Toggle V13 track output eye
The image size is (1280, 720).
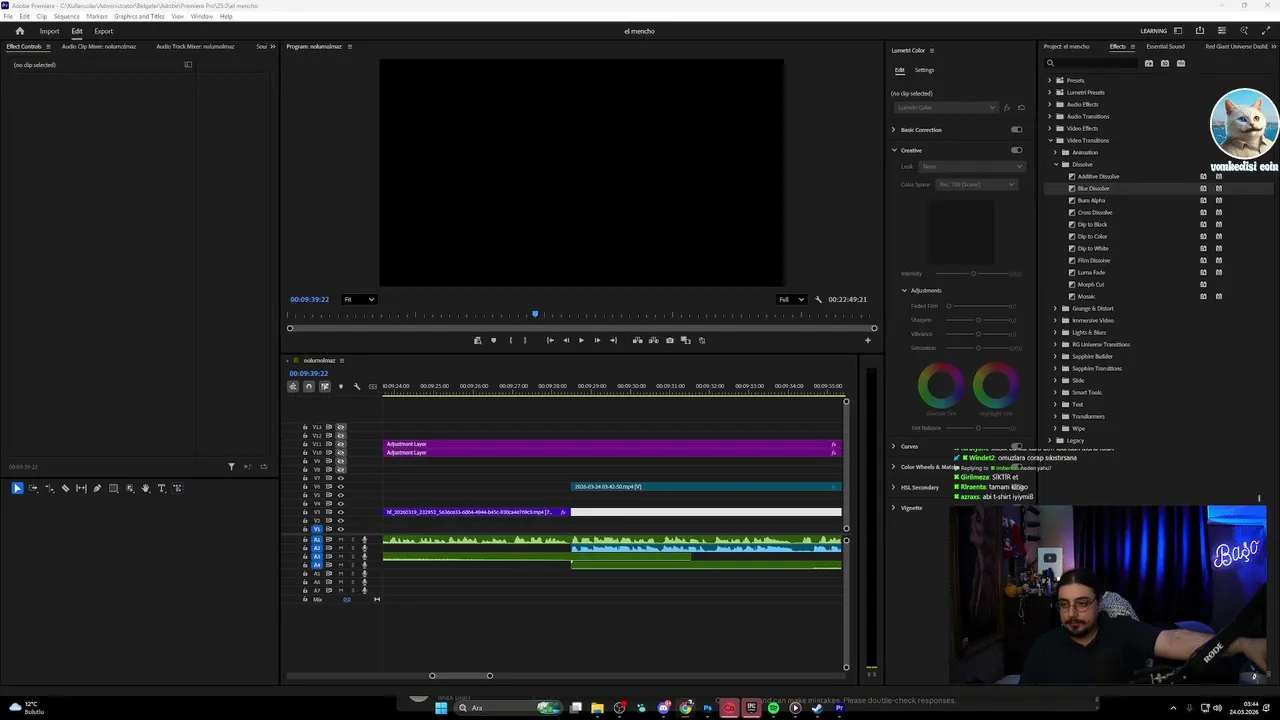(340, 427)
